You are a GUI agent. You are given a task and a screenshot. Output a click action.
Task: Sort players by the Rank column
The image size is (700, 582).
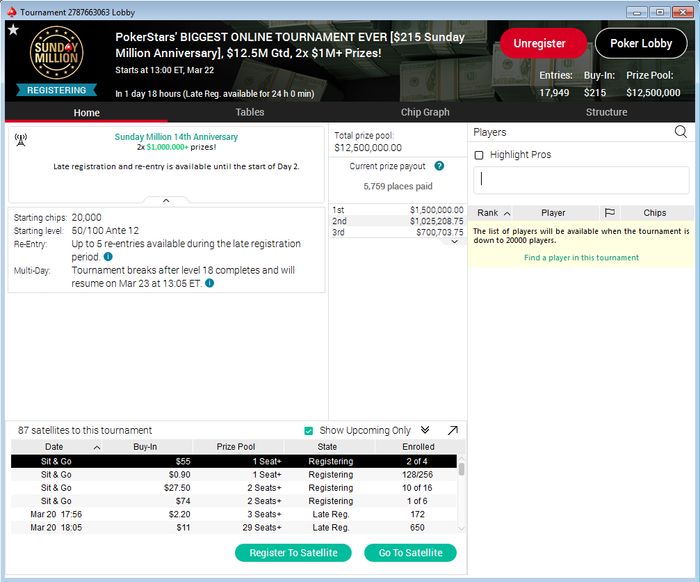(x=491, y=213)
